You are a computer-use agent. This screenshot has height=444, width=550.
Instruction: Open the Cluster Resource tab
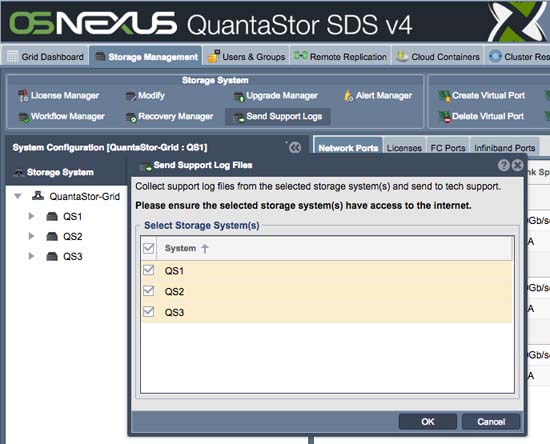click(518, 56)
